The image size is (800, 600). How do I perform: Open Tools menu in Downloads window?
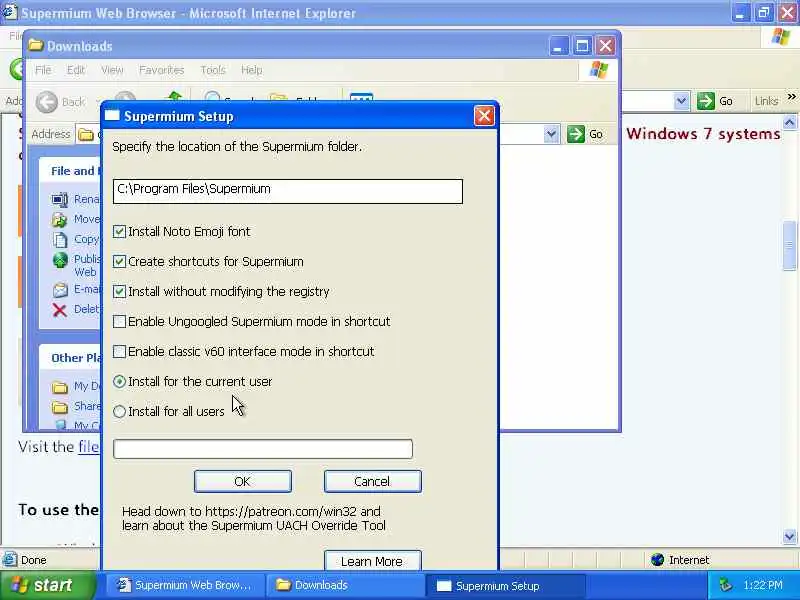tap(213, 70)
